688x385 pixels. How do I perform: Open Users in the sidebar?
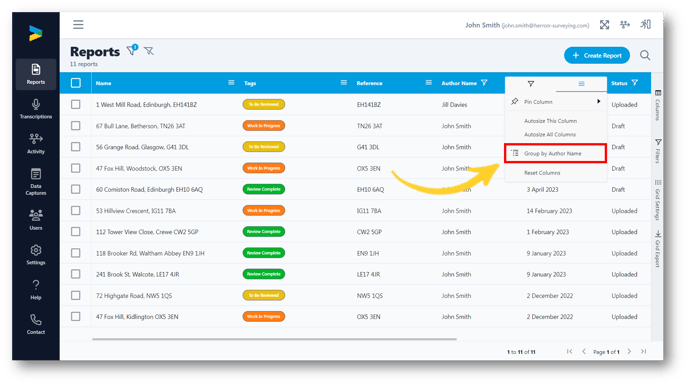click(x=36, y=219)
